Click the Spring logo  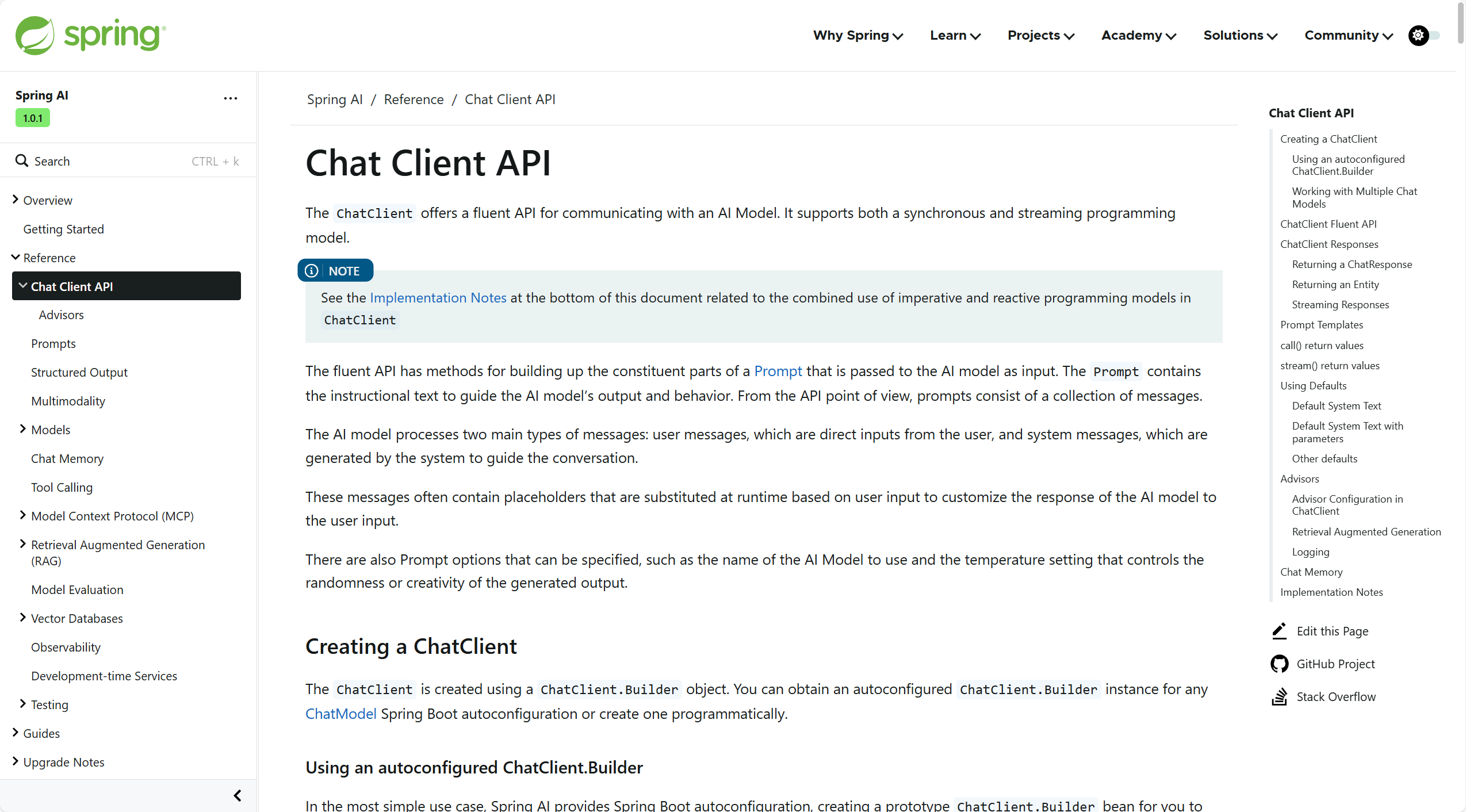(91, 35)
